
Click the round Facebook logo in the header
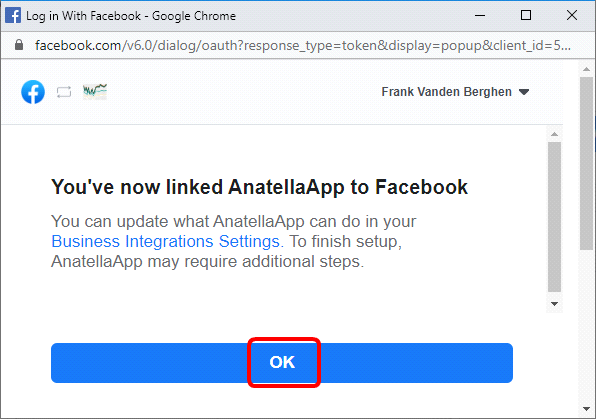[33, 92]
